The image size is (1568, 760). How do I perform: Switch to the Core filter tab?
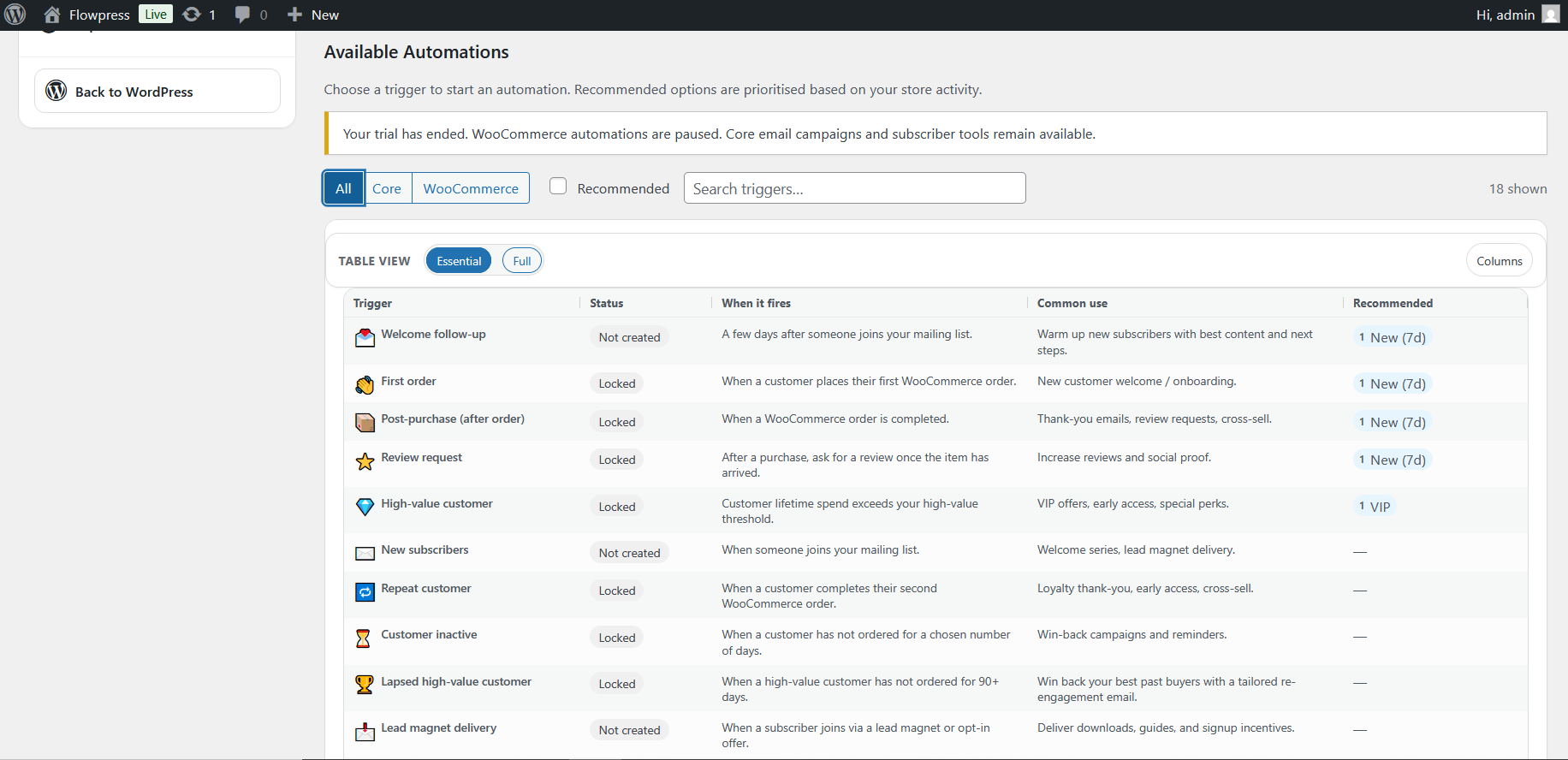click(x=387, y=188)
